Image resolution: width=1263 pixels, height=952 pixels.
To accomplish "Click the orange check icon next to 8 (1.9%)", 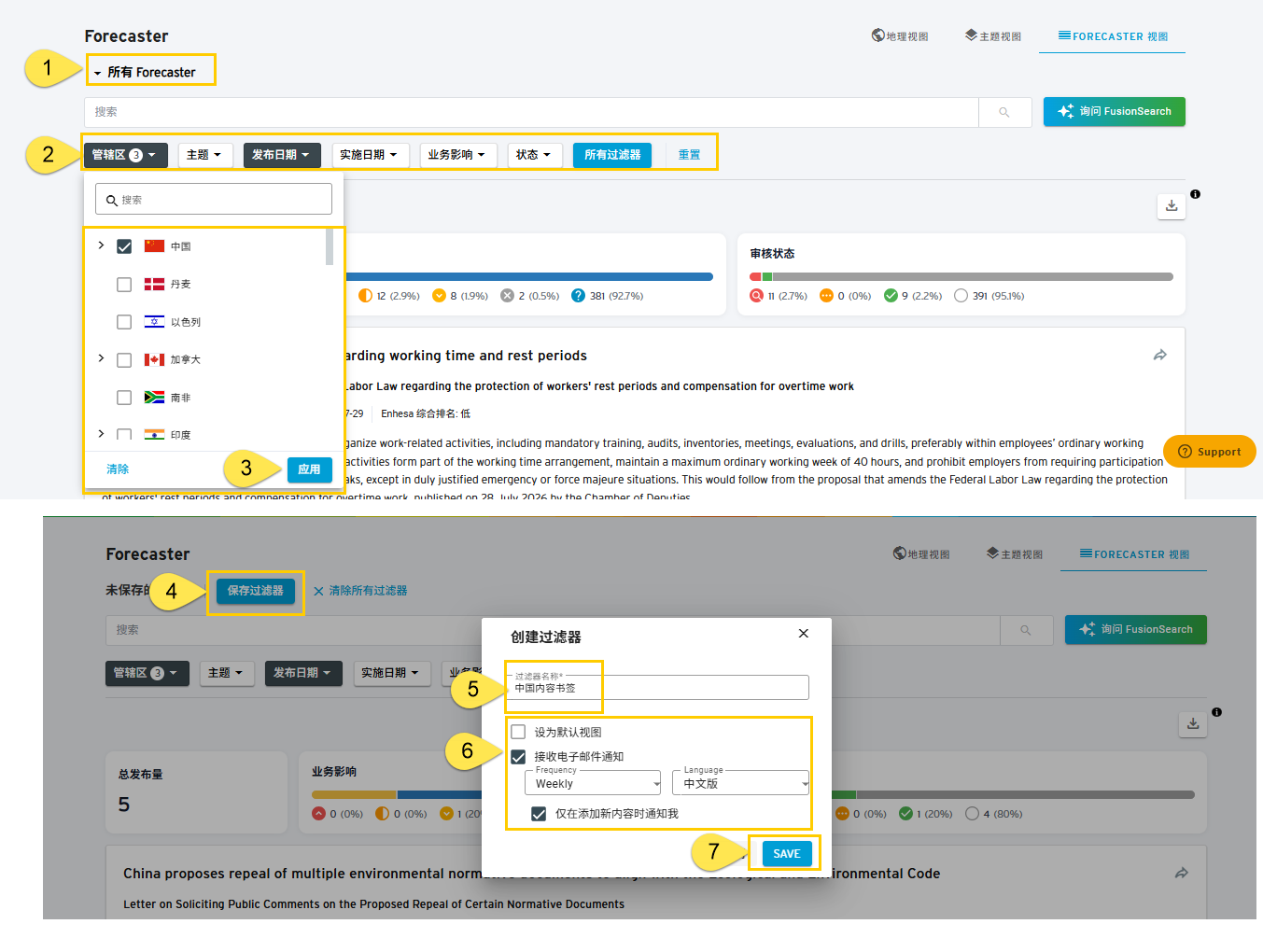I will 439,296.
